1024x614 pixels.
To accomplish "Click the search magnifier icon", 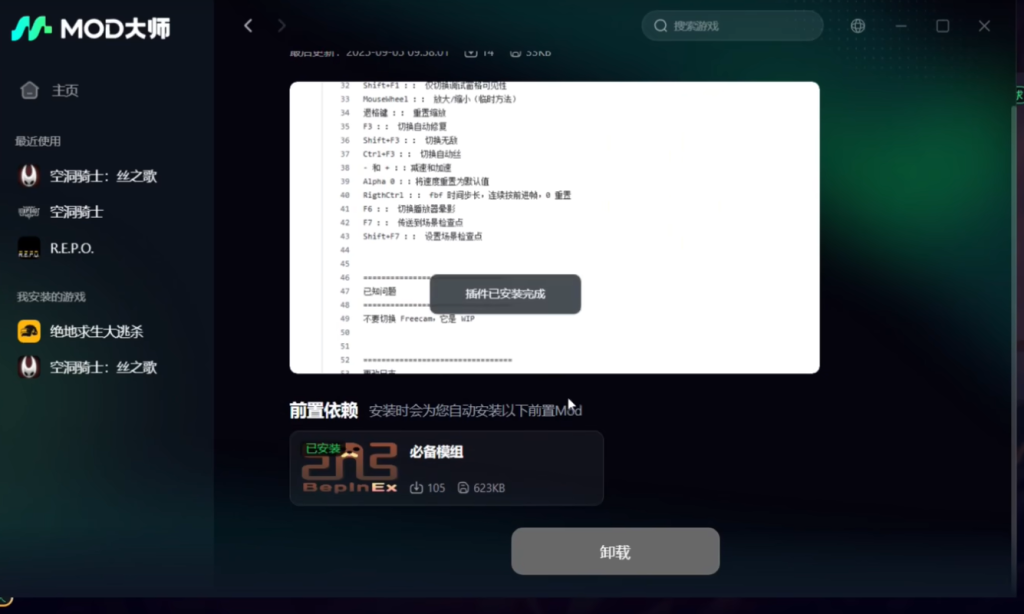I will [660, 25].
